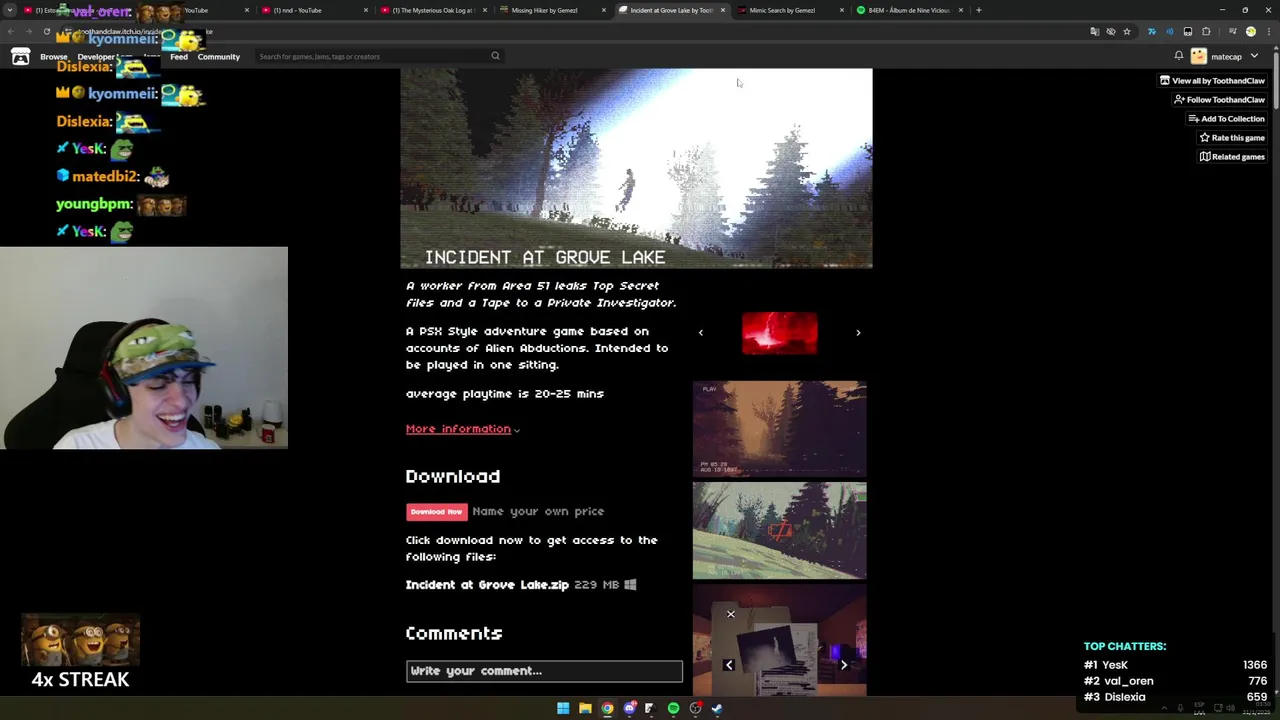The width and height of the screenshot is (1280, 720).
Task: Click previous arrow on bottom screenshot overlay
Action: [728, 665]
